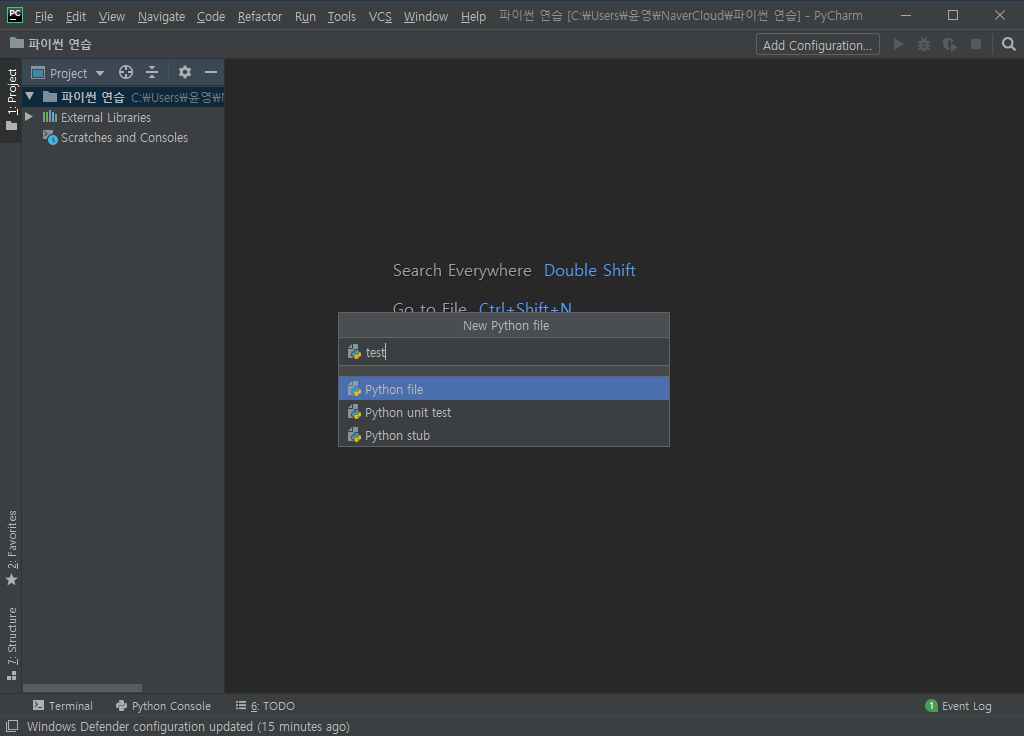Click the Stop square icon in toolbar

coord(976,44)
